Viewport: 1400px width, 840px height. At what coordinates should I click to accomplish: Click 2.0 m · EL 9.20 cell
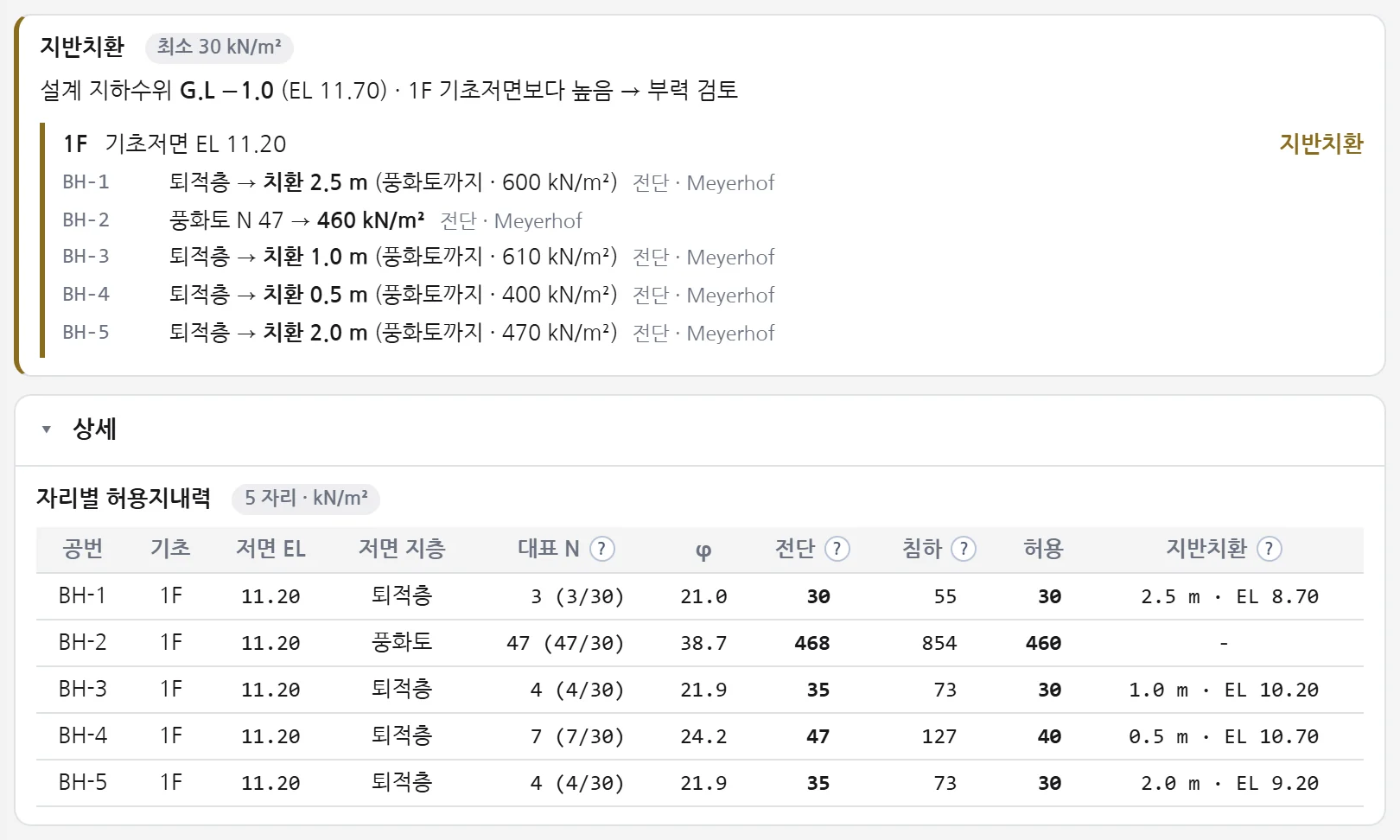tap(1230, 783)
